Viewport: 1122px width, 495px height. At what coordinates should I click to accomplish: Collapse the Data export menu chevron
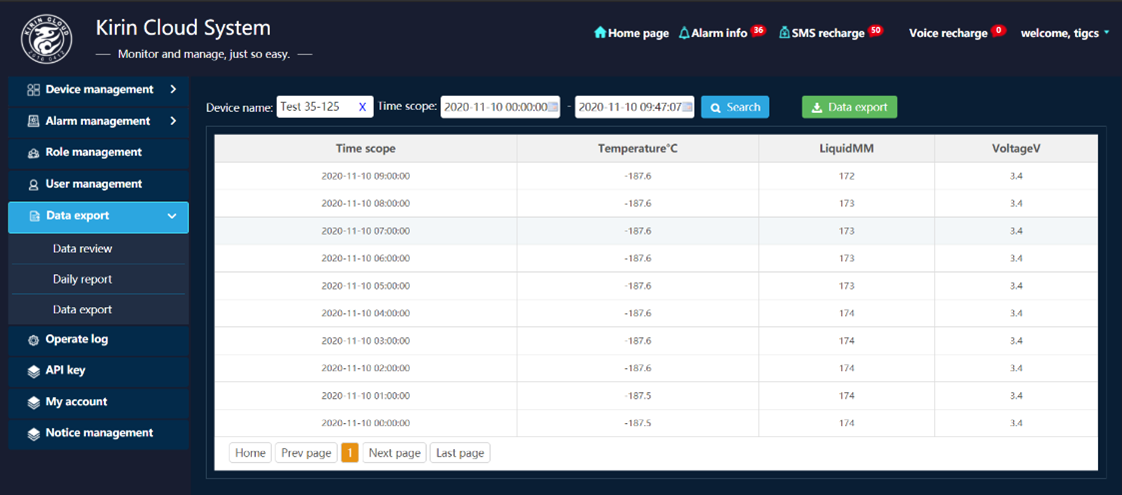click(171, 216)
